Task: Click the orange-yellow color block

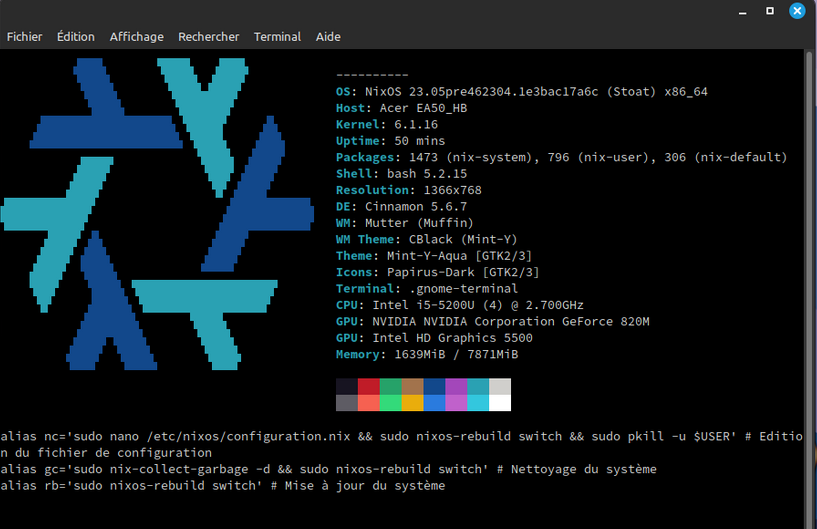Action: (x=412, y=403)
